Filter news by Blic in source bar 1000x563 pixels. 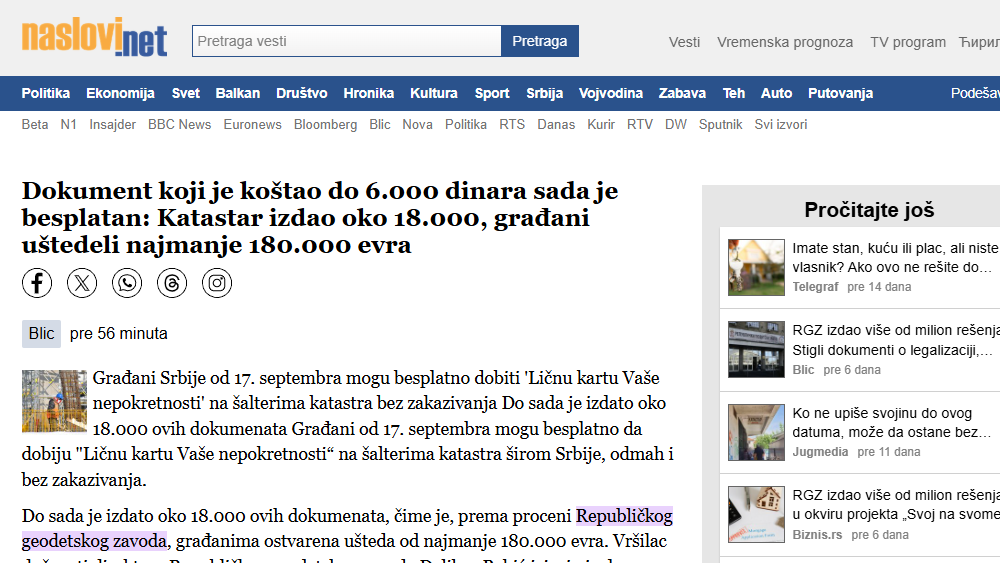(x=379, y=124)
